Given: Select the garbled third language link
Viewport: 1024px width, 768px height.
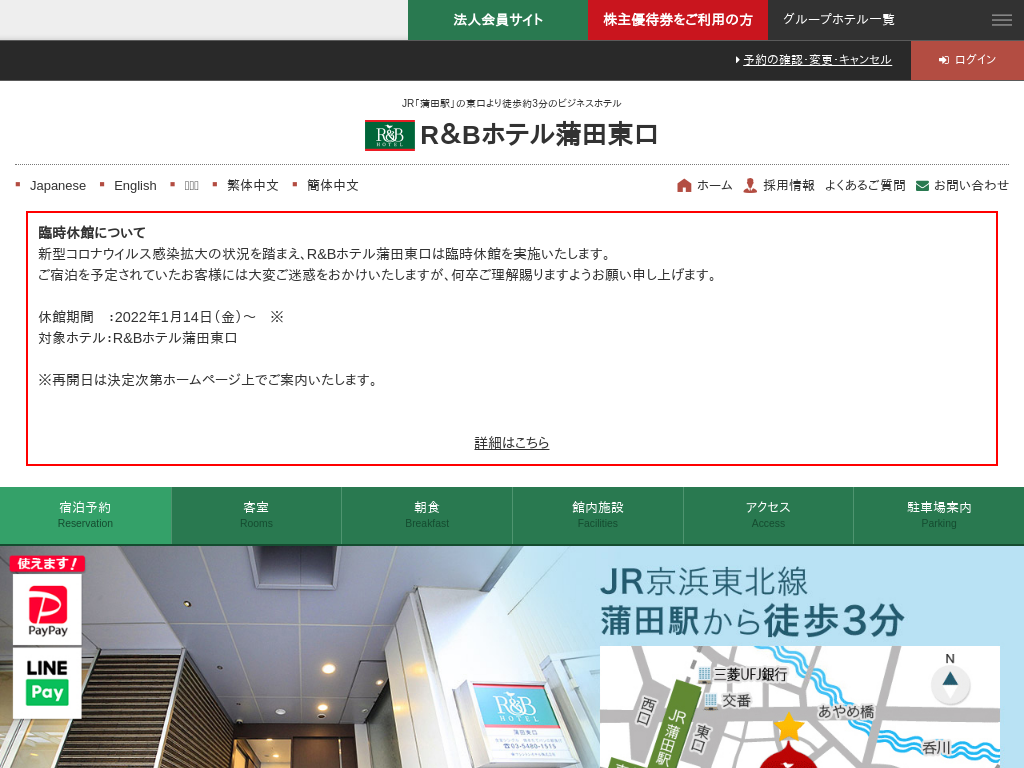Looking at the screenshot, I should coord(191,185).
